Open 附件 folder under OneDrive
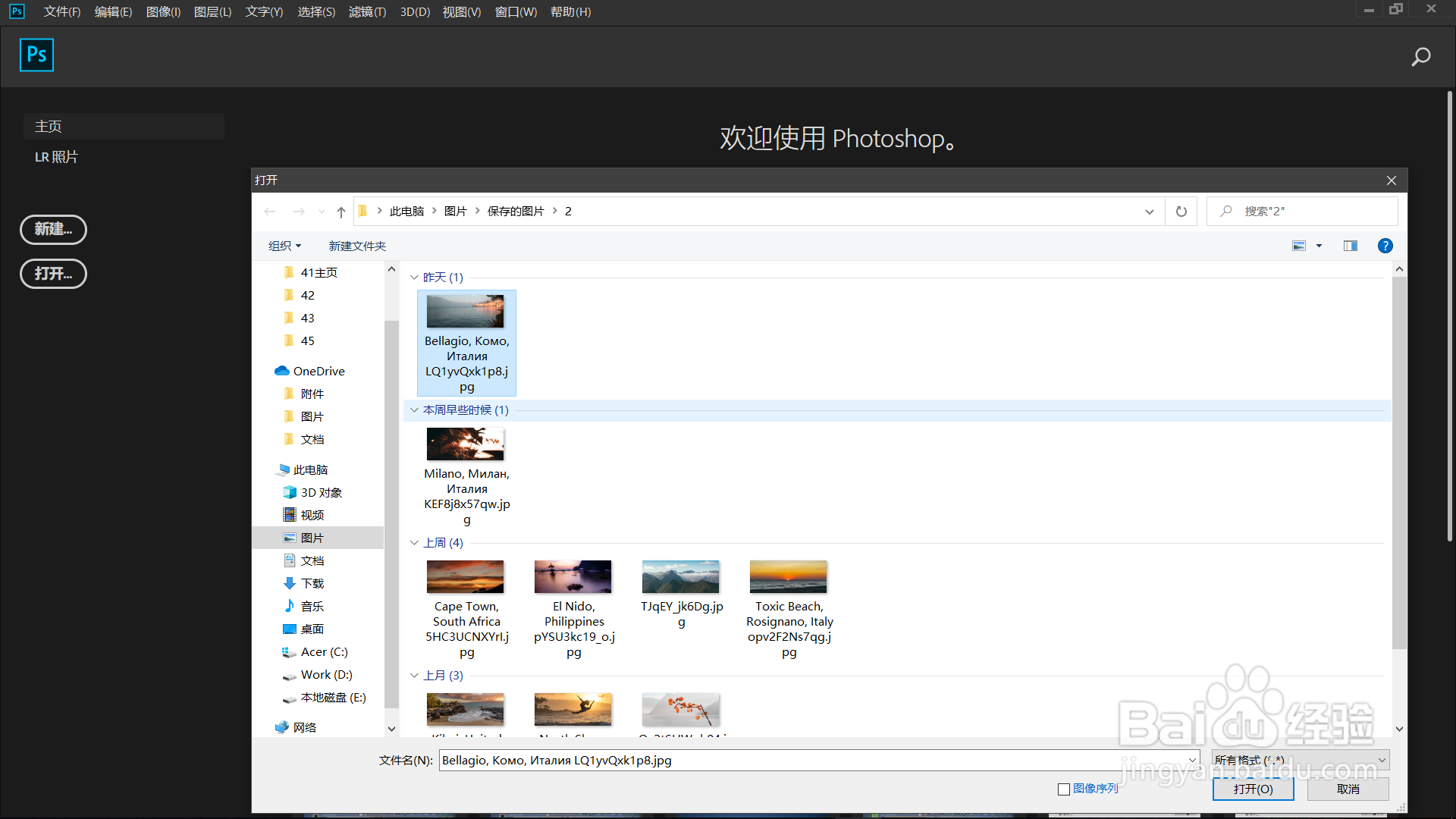 (312, 394)
